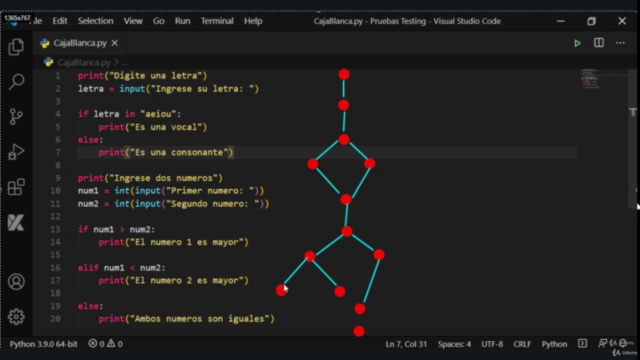
Task: Click line number 13 in the gutter
Action: coord(55,229)
